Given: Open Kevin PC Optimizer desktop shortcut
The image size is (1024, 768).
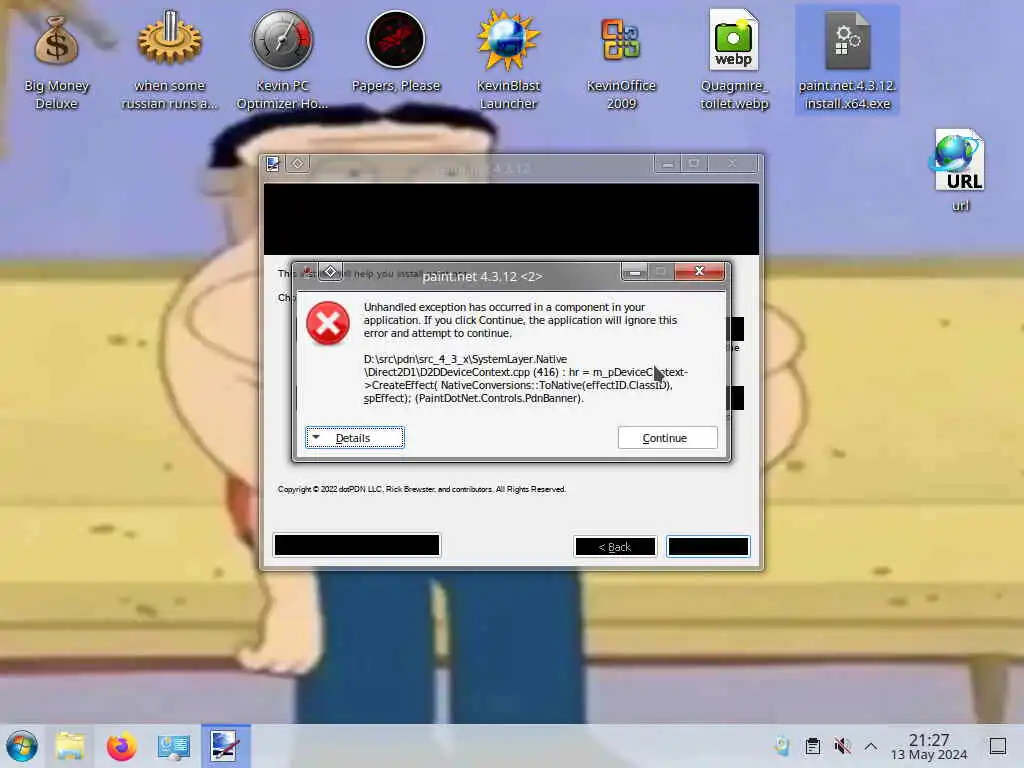Looking at the screenshot, I should point(282,60).
